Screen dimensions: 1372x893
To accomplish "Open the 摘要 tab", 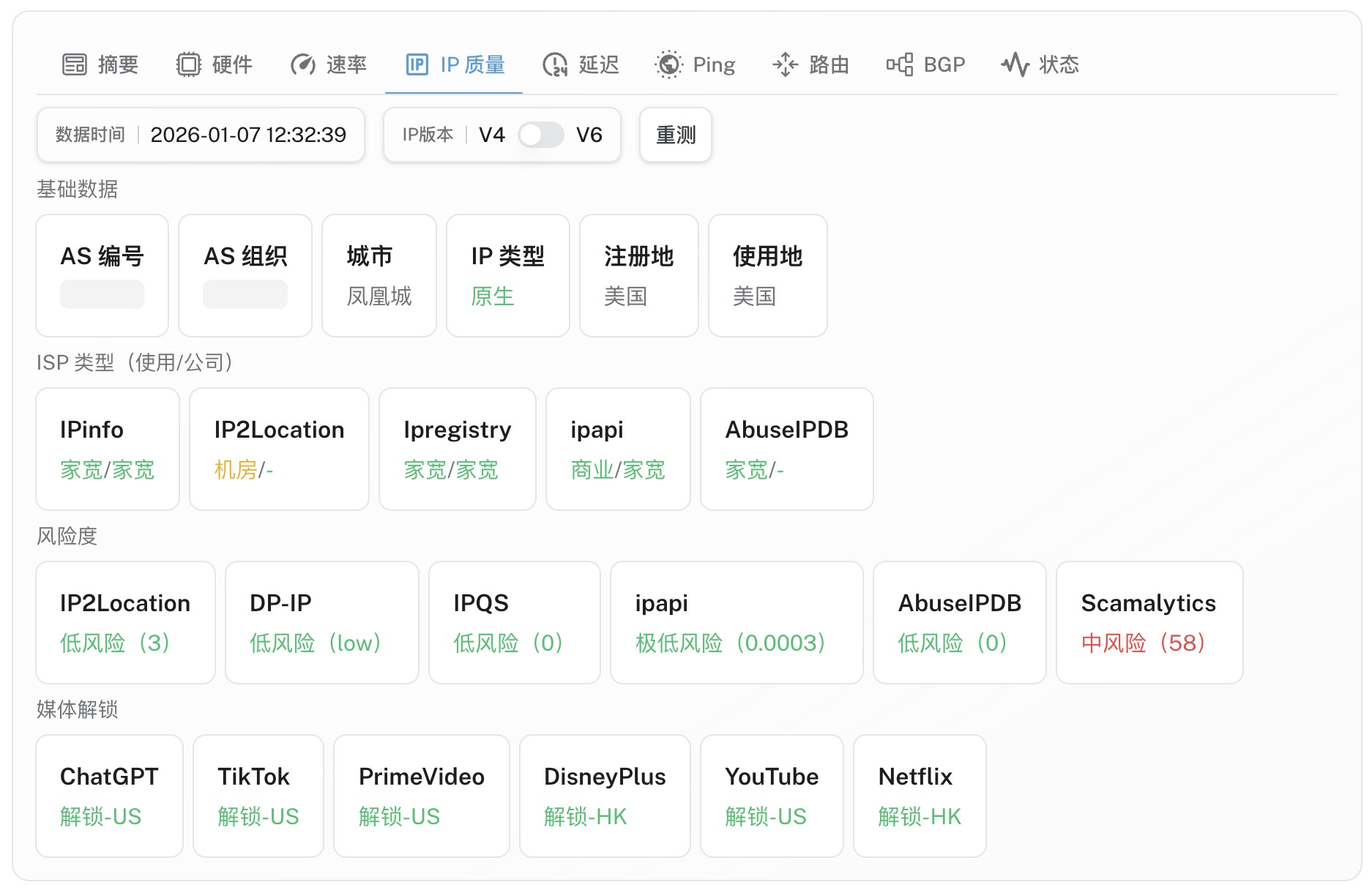I will (x=118, y=65).
